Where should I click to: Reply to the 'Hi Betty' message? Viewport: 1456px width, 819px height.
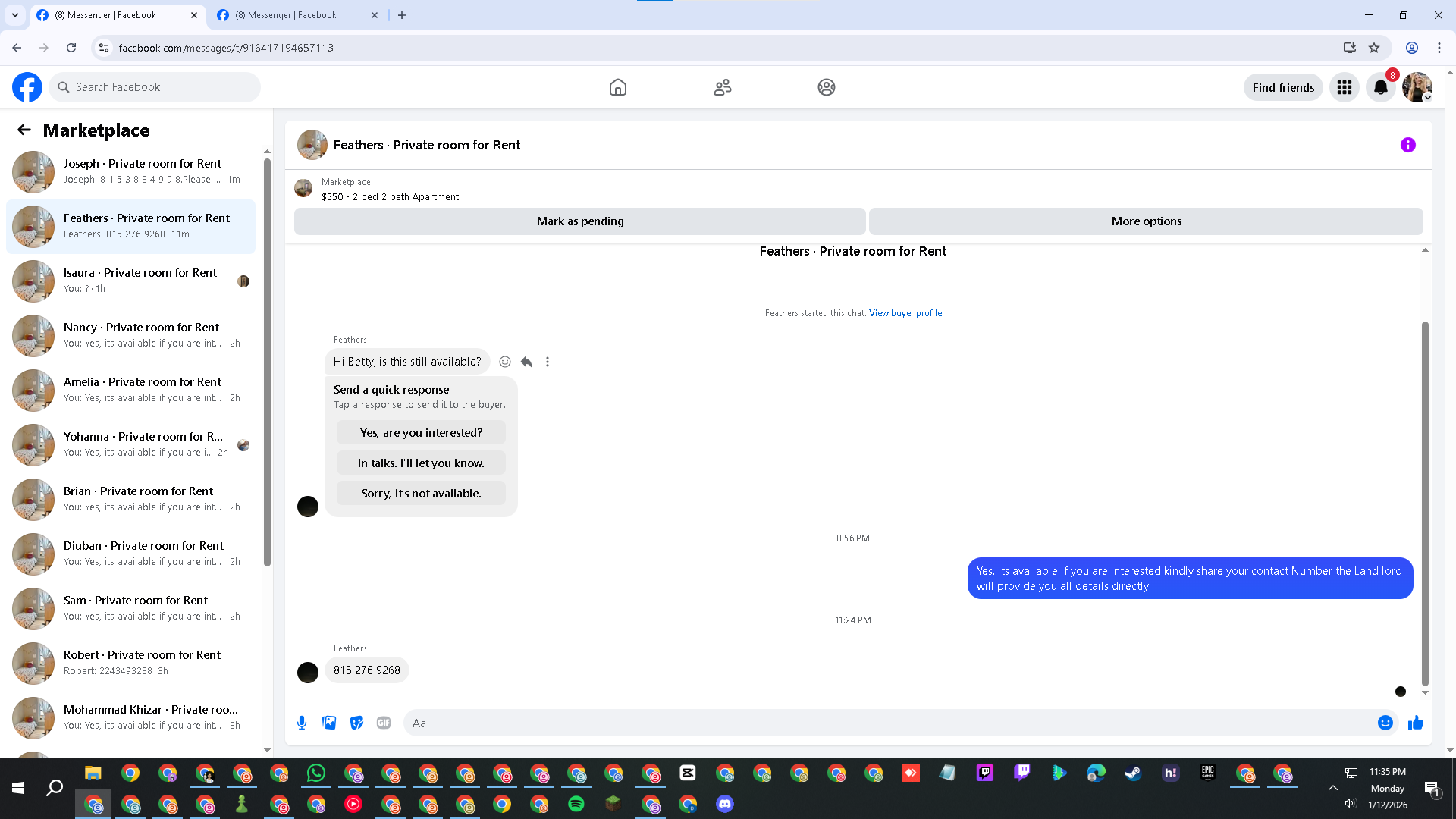pyautogui.click(x=526, y=362)
